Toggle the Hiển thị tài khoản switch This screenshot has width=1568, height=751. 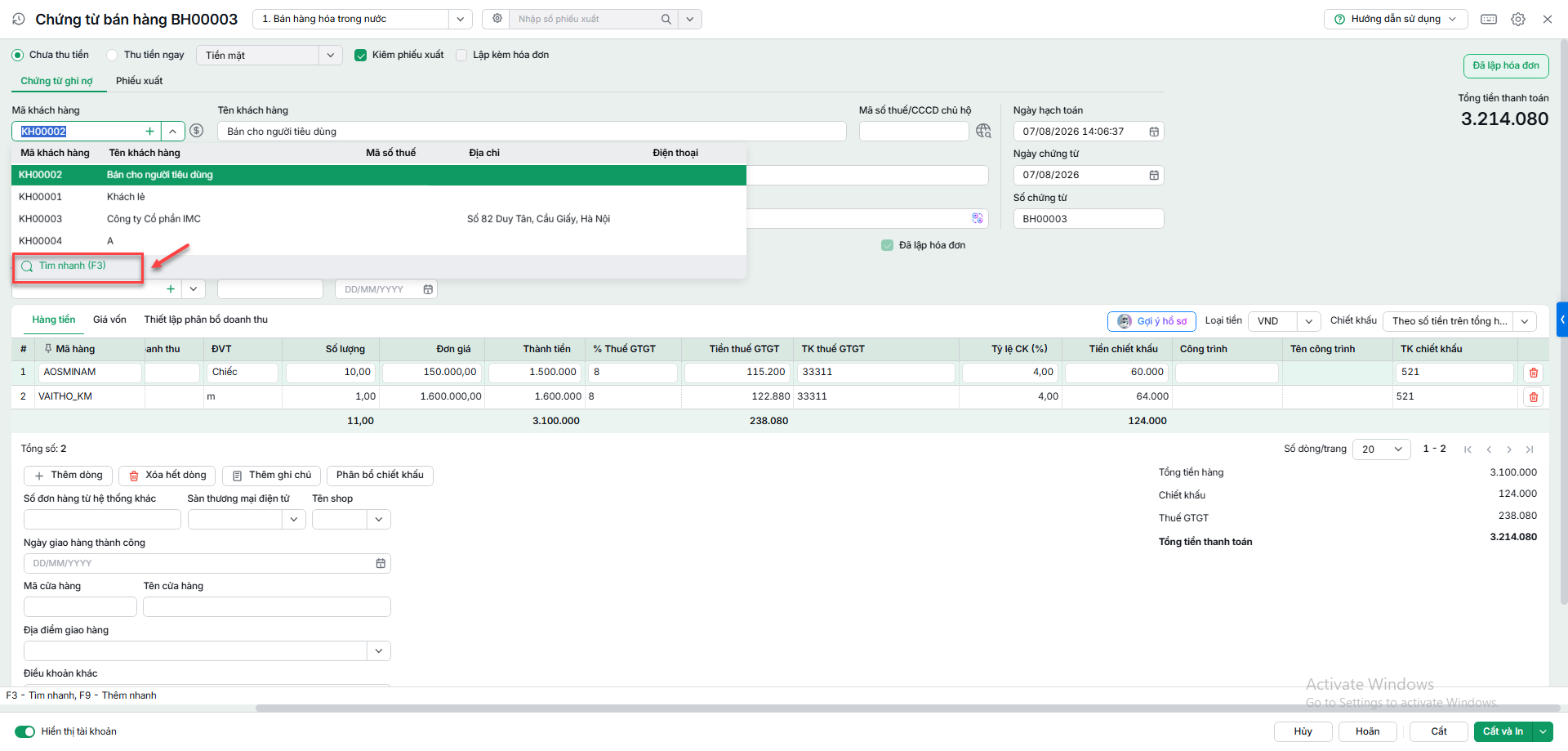(25, 731)
